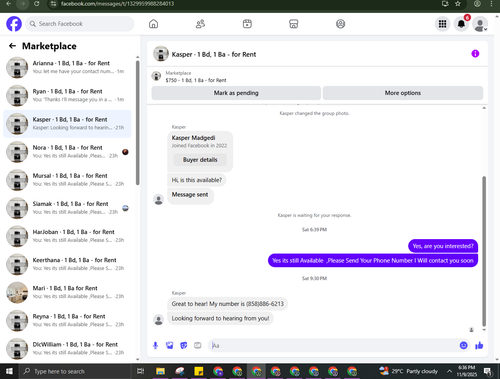
Task: Open Sticky Notes from taskbar
Action: [199, 371]
